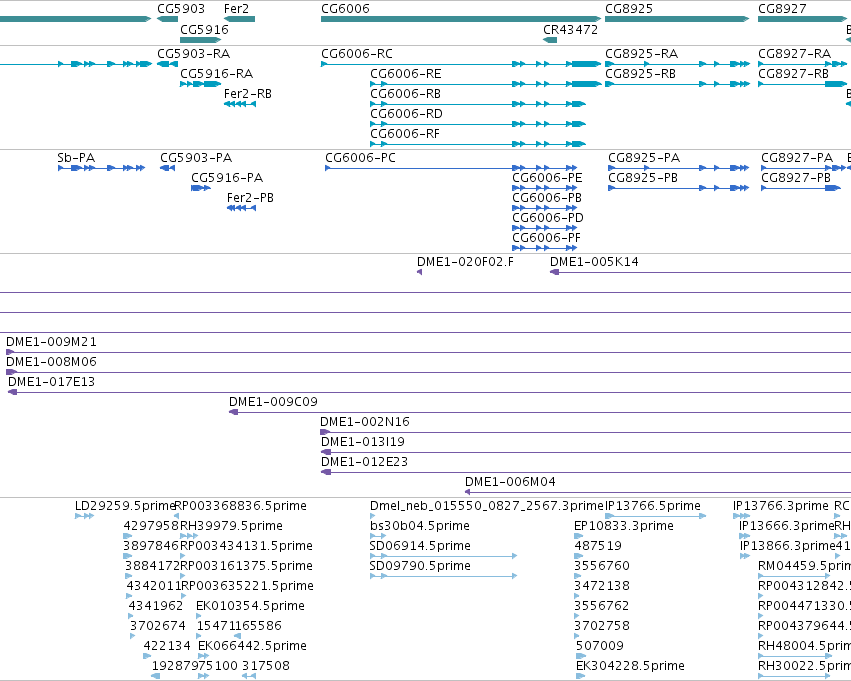Select the CG8925-RA transcript label

click(x=641, y=54)
